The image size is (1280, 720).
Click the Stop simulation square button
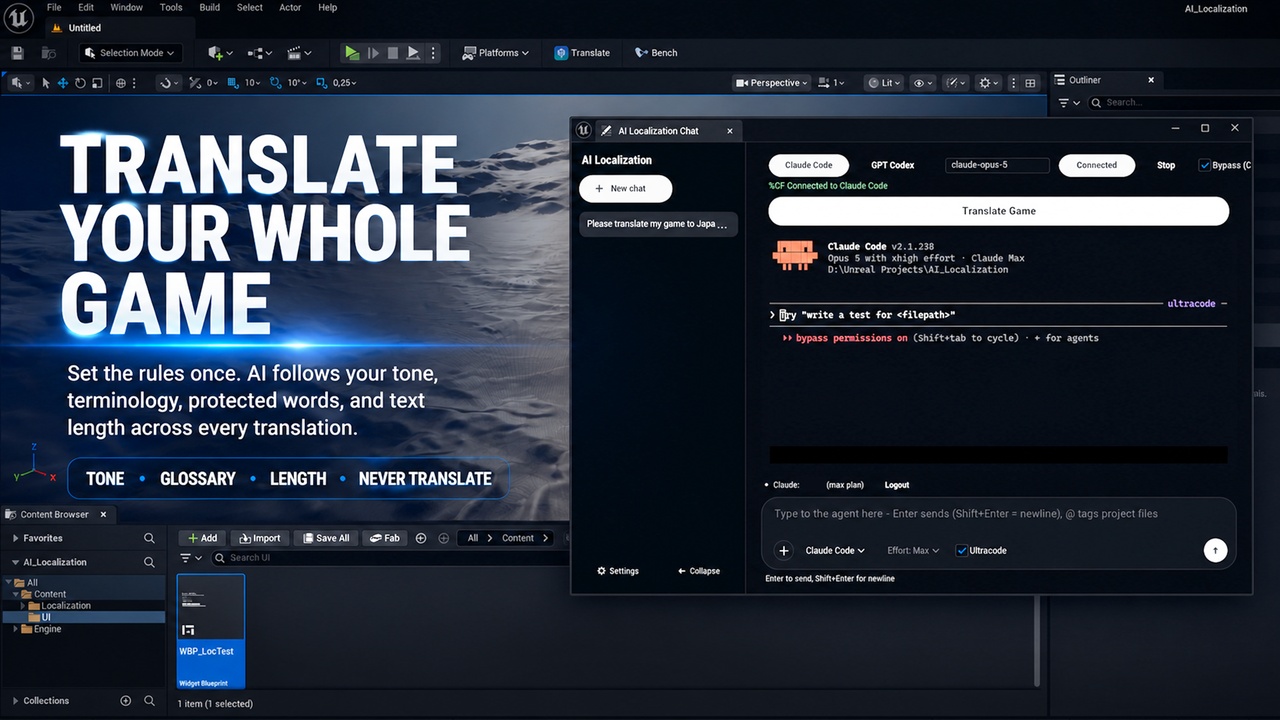(x=393, y=53)
